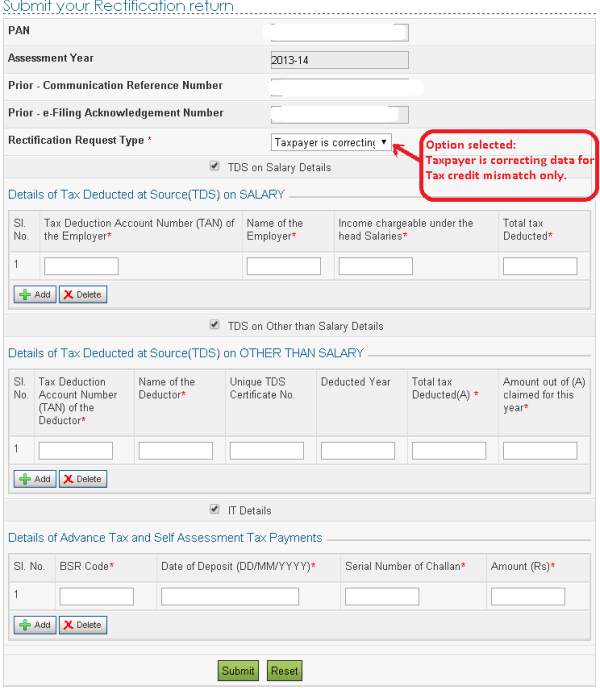
Task: Delete a row in Advance Tax payments
Action: [x=82, y=625]
